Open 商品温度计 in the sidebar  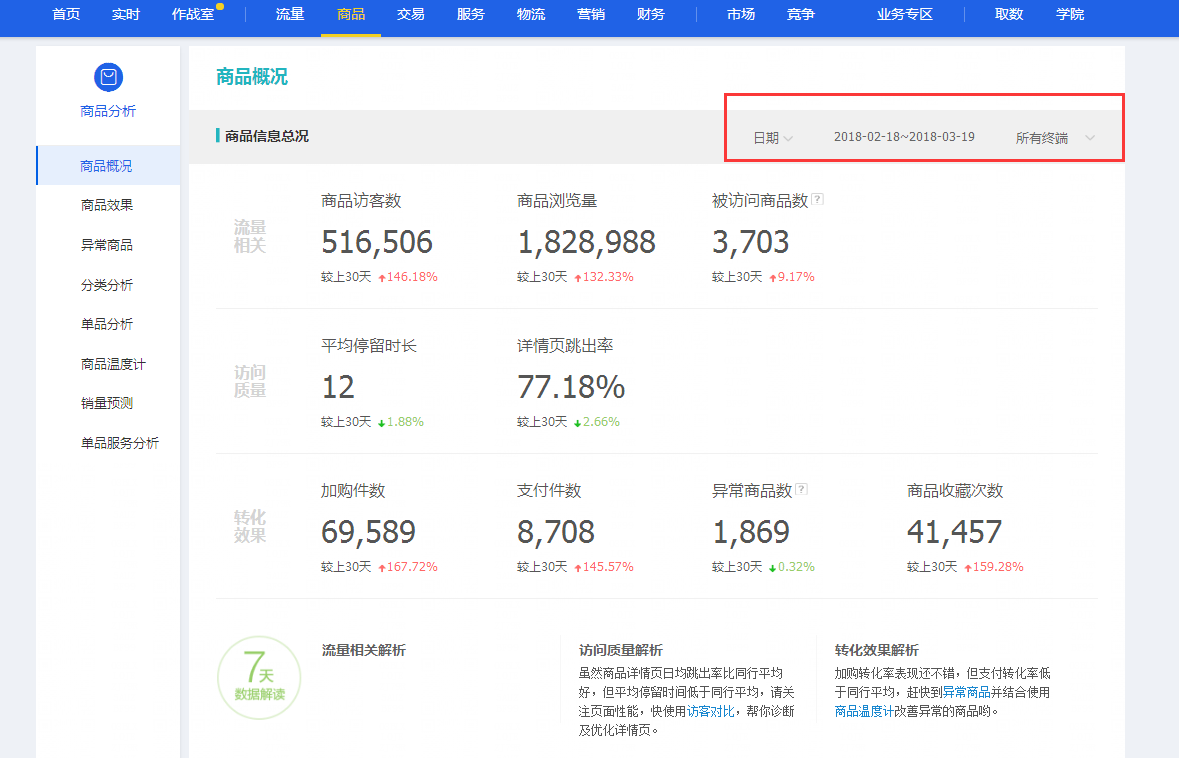coord(114,364)
